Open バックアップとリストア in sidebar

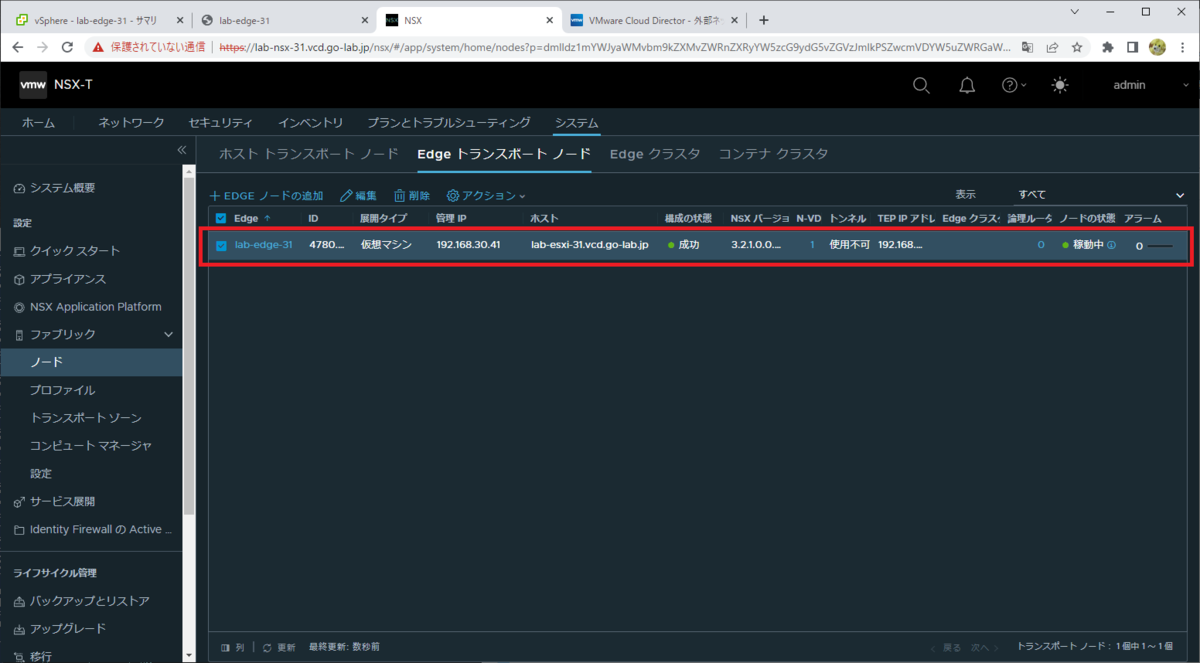91,601
